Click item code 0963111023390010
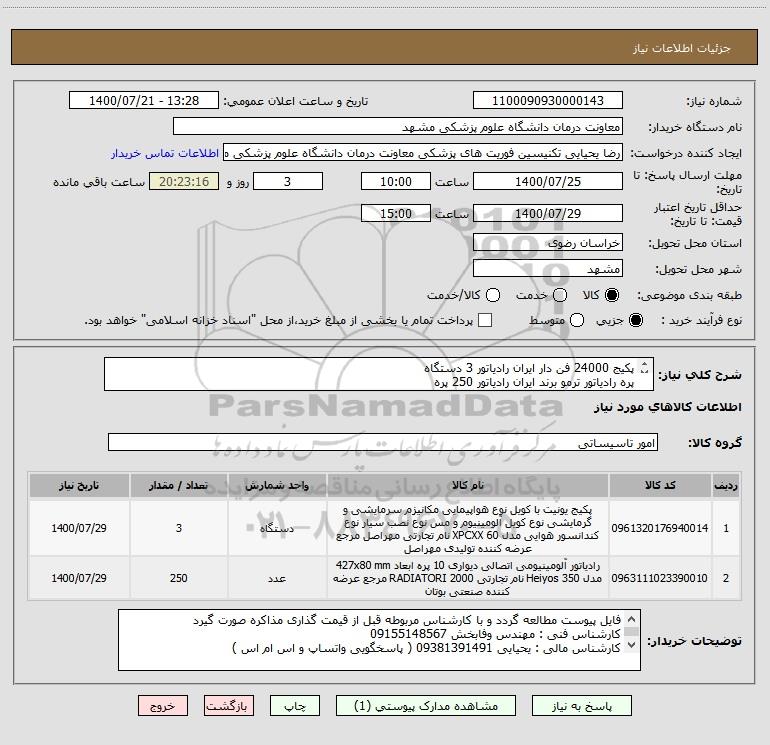 point(660,578)
